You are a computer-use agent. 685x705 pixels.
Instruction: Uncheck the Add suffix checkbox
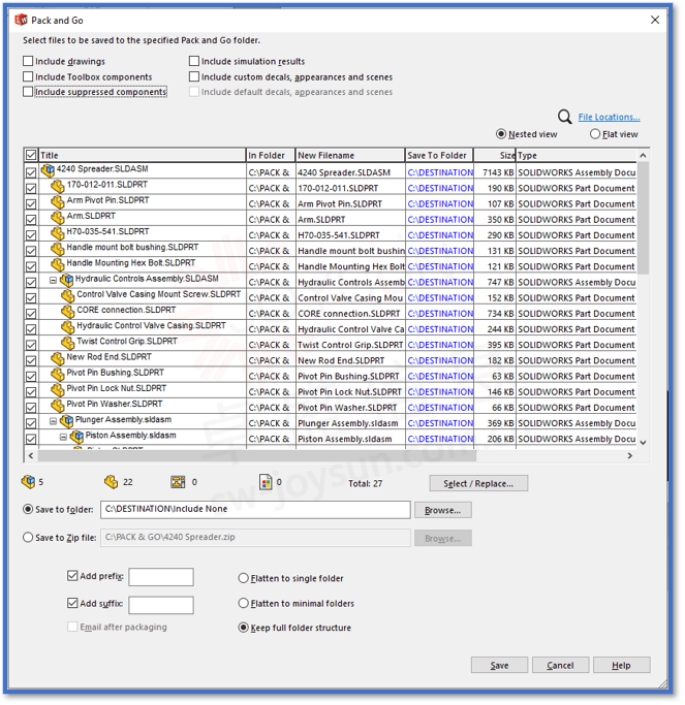pos(72,603)
